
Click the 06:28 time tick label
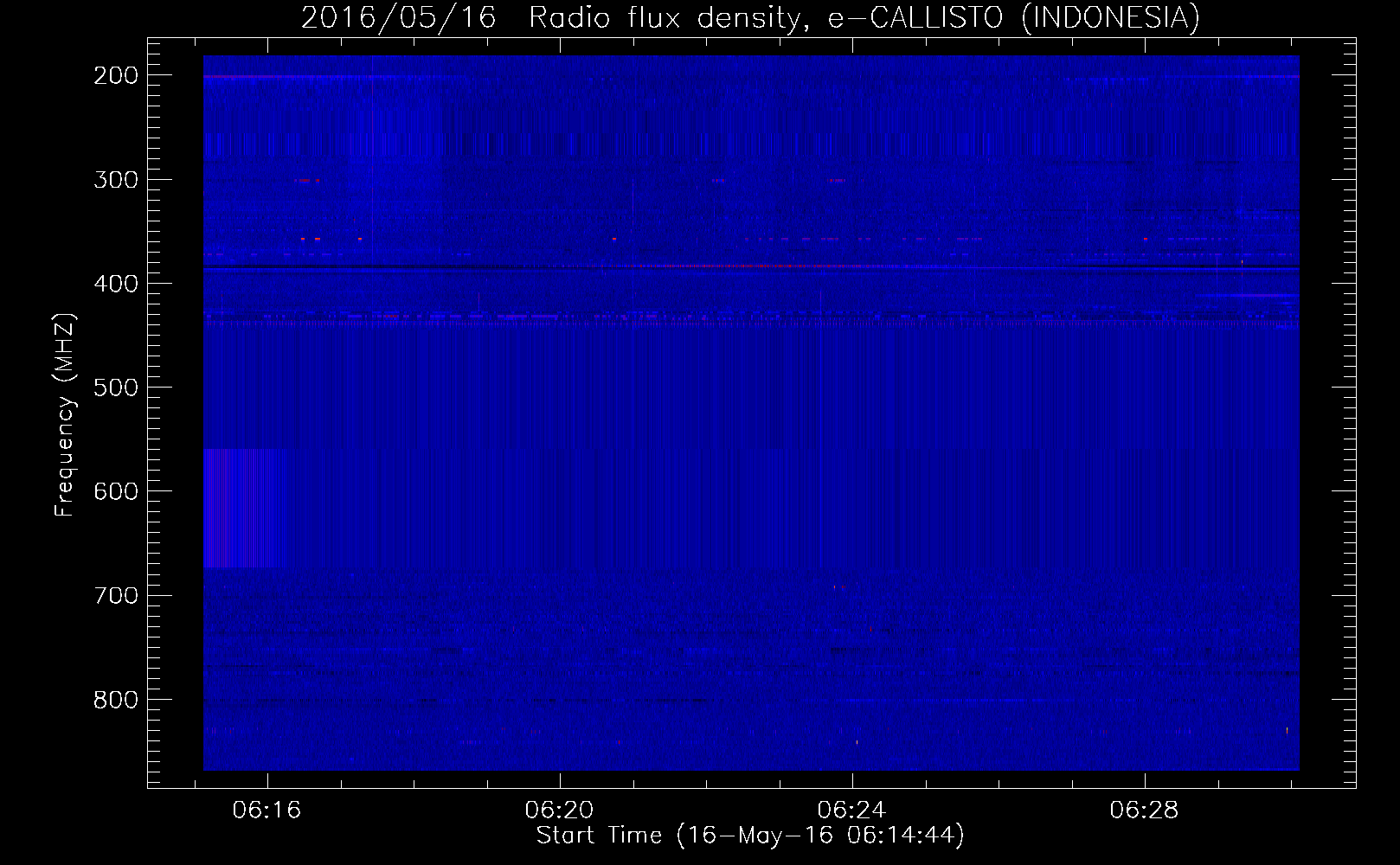pos(1144,810)
